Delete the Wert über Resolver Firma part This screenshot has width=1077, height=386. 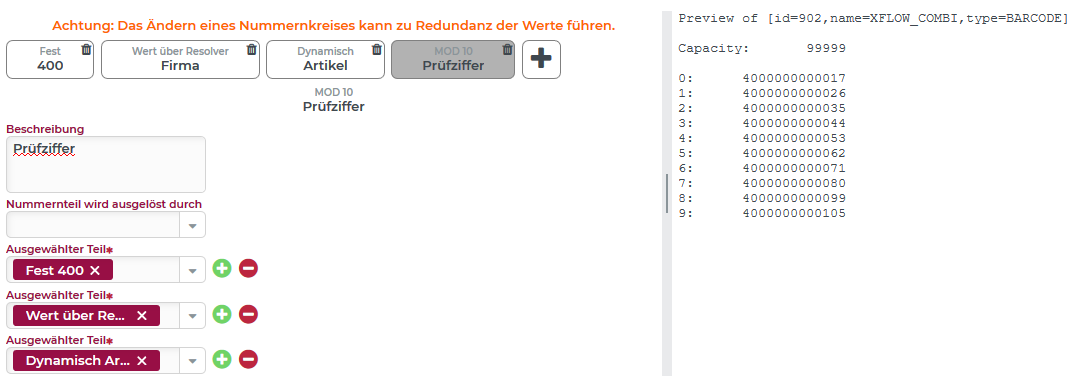251,49
